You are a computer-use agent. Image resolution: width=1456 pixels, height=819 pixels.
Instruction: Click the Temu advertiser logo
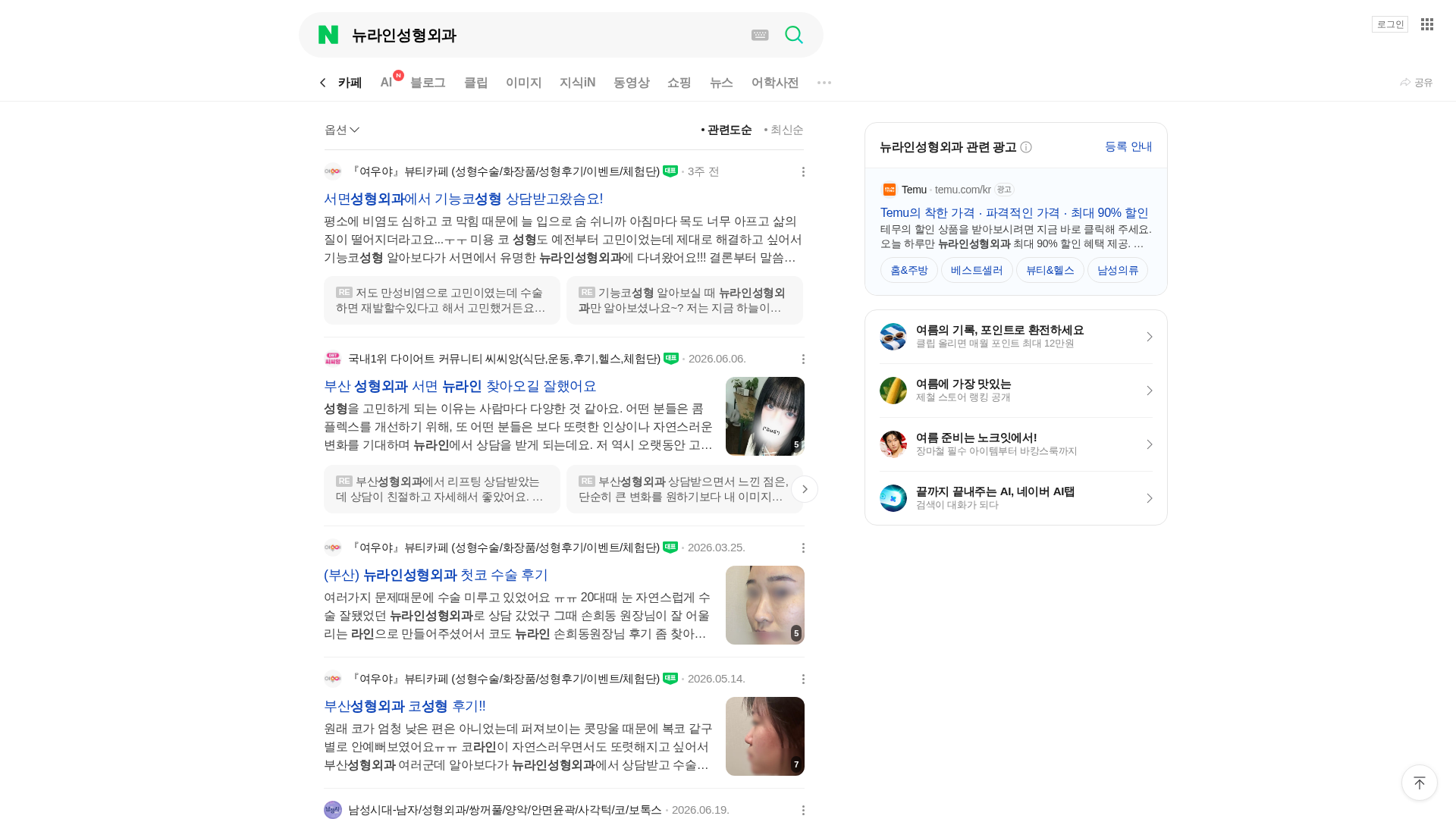tap(890, 190)
